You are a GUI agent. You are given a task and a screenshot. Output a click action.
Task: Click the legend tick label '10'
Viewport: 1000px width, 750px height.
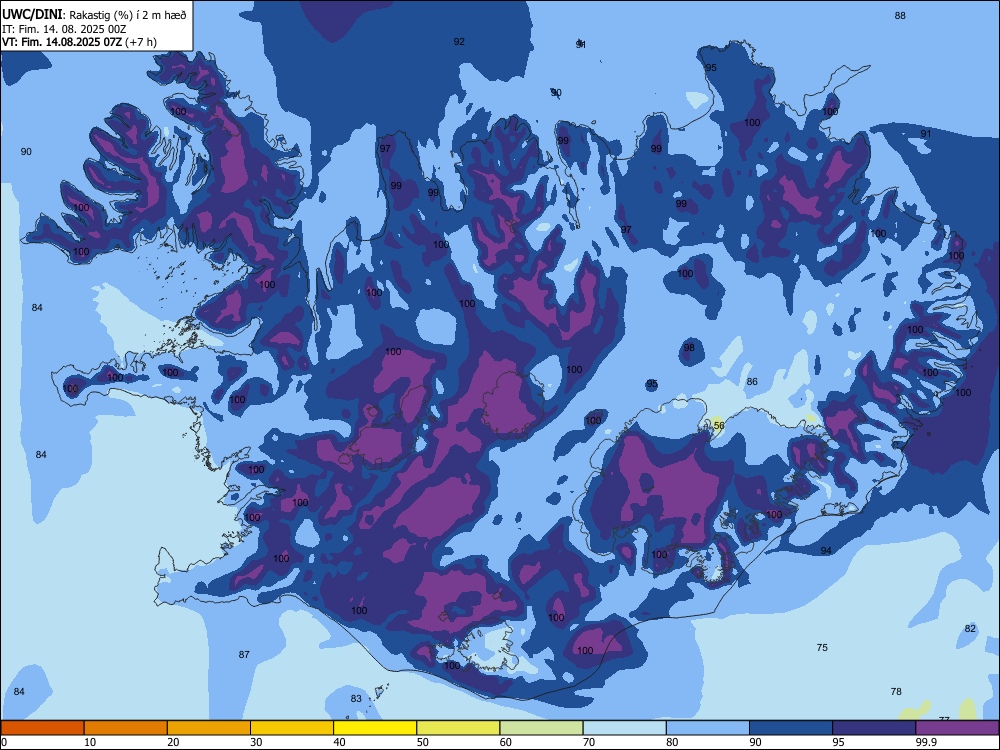[90, 742]
